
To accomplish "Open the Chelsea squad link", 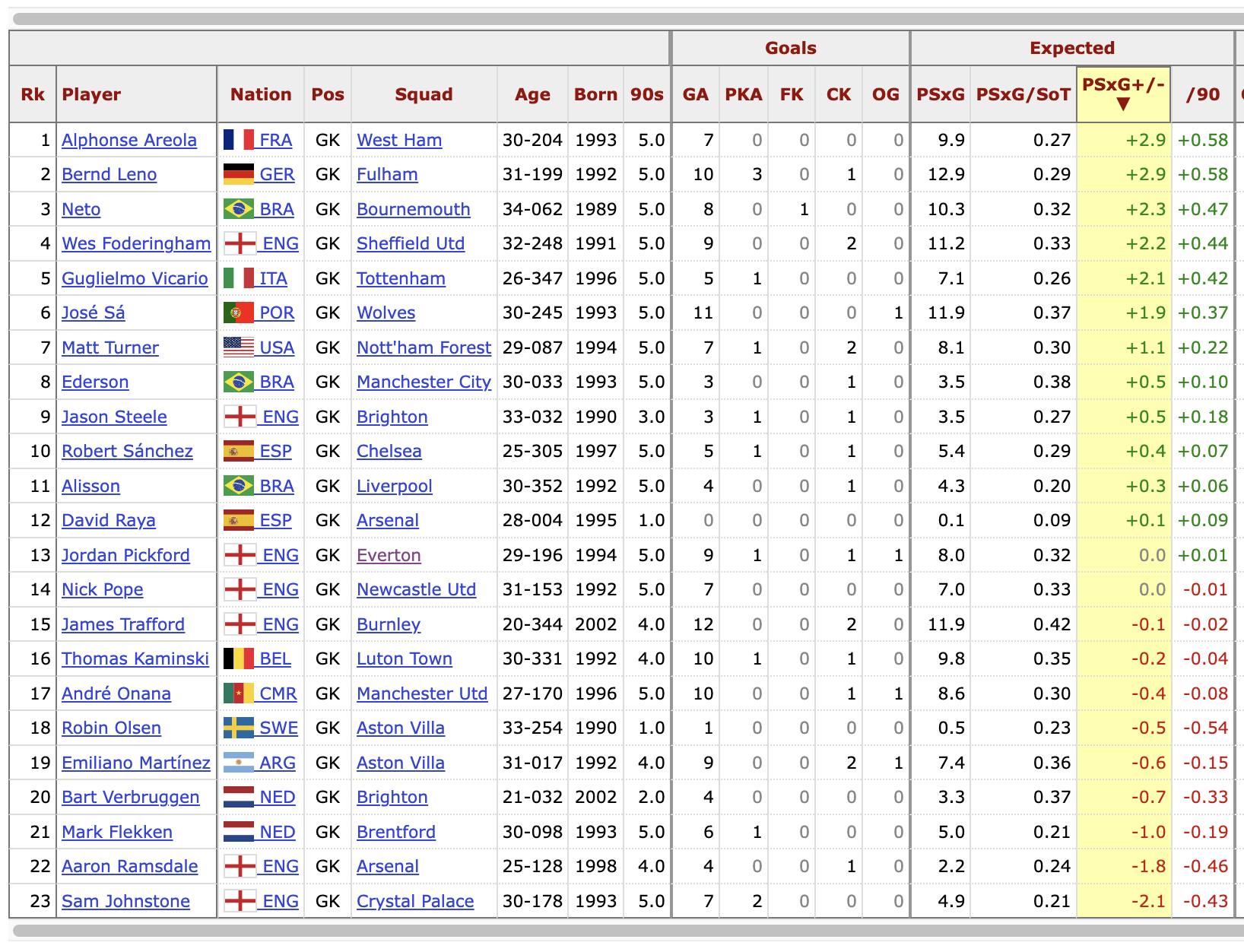I will tap(389, 451).
